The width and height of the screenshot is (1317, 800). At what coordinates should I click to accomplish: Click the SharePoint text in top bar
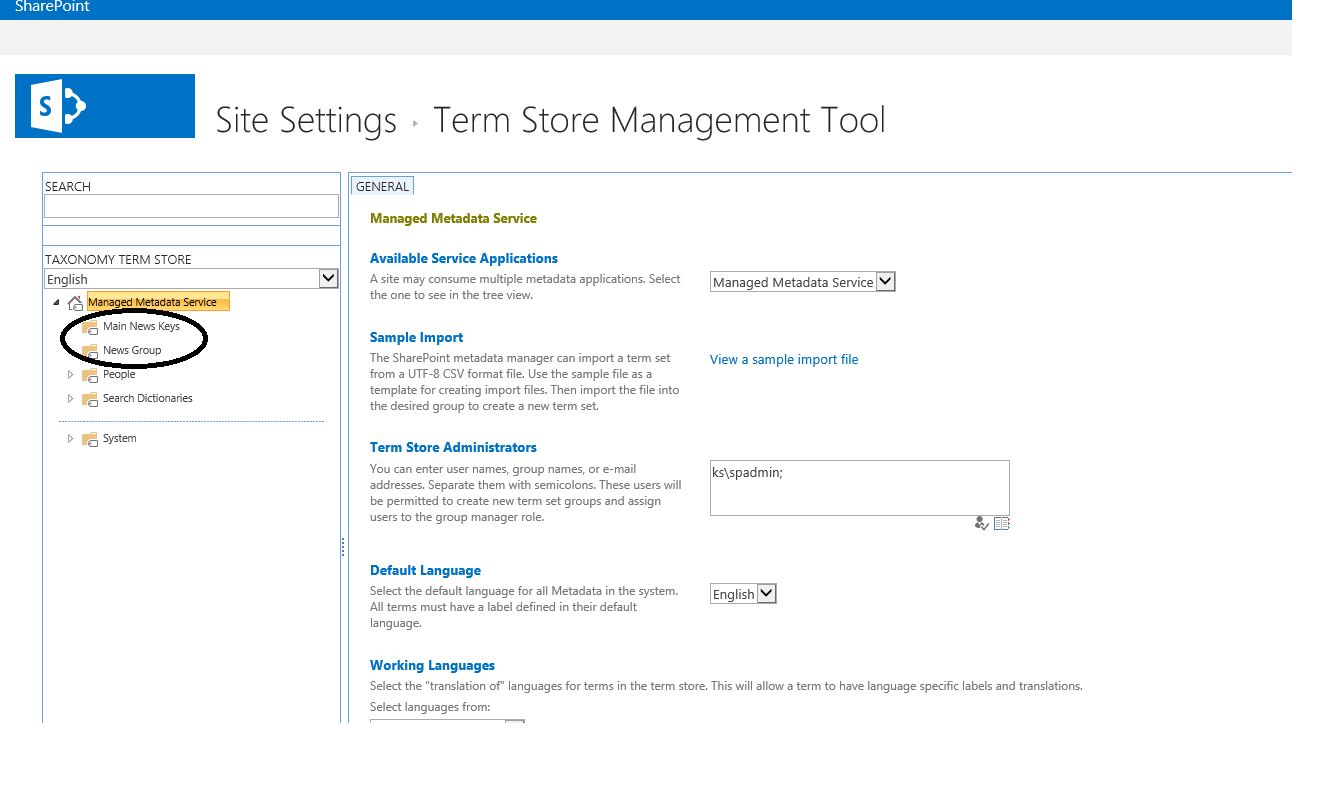click(52, 7)
